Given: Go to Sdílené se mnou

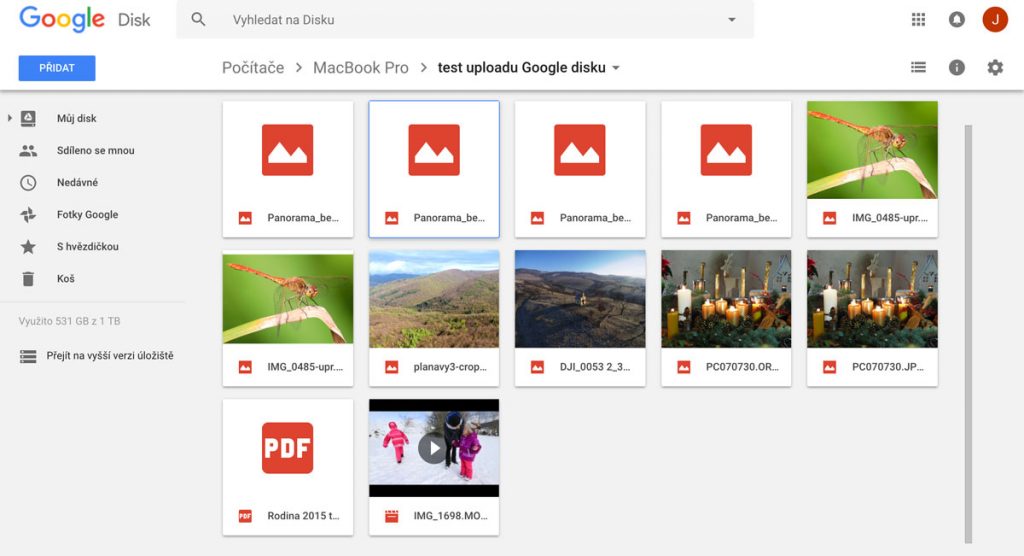Looking at the screenshot, I should click(95, 151).
